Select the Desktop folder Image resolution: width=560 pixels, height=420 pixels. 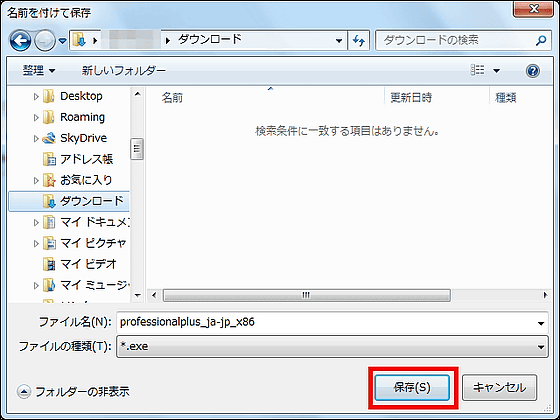click(81, 96)
